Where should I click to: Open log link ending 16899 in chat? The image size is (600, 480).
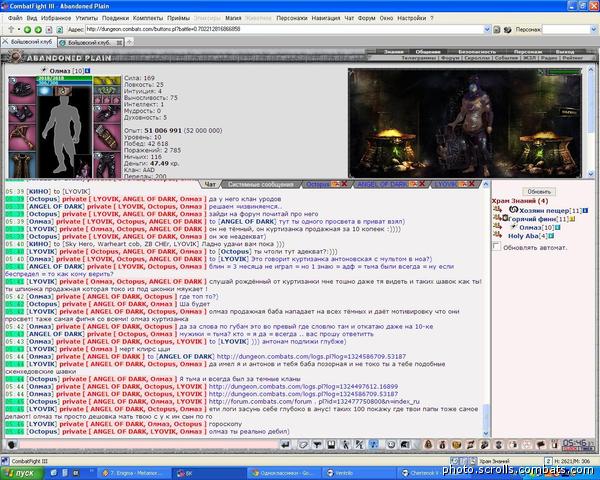[x=303, y=387]
